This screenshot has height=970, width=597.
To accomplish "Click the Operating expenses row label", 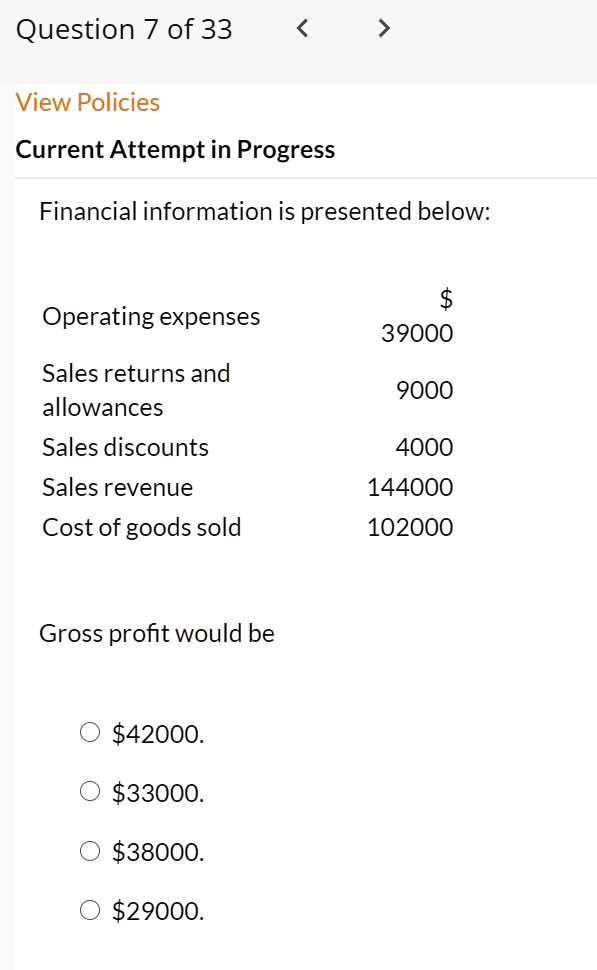I will (151, 317).
